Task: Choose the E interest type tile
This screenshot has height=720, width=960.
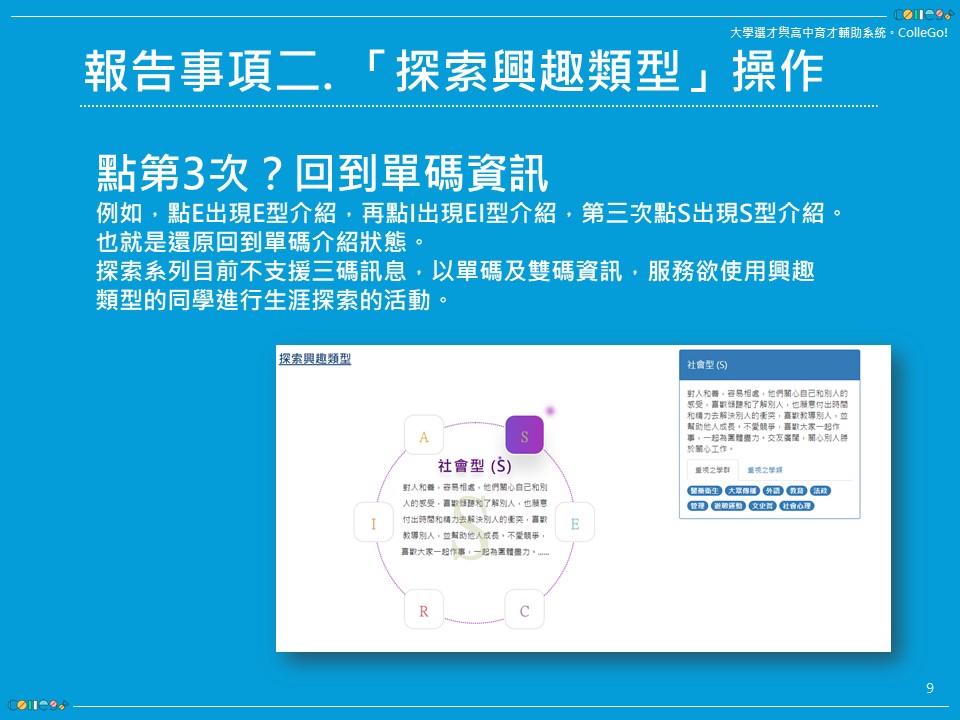Action: [x=574, y=523]
